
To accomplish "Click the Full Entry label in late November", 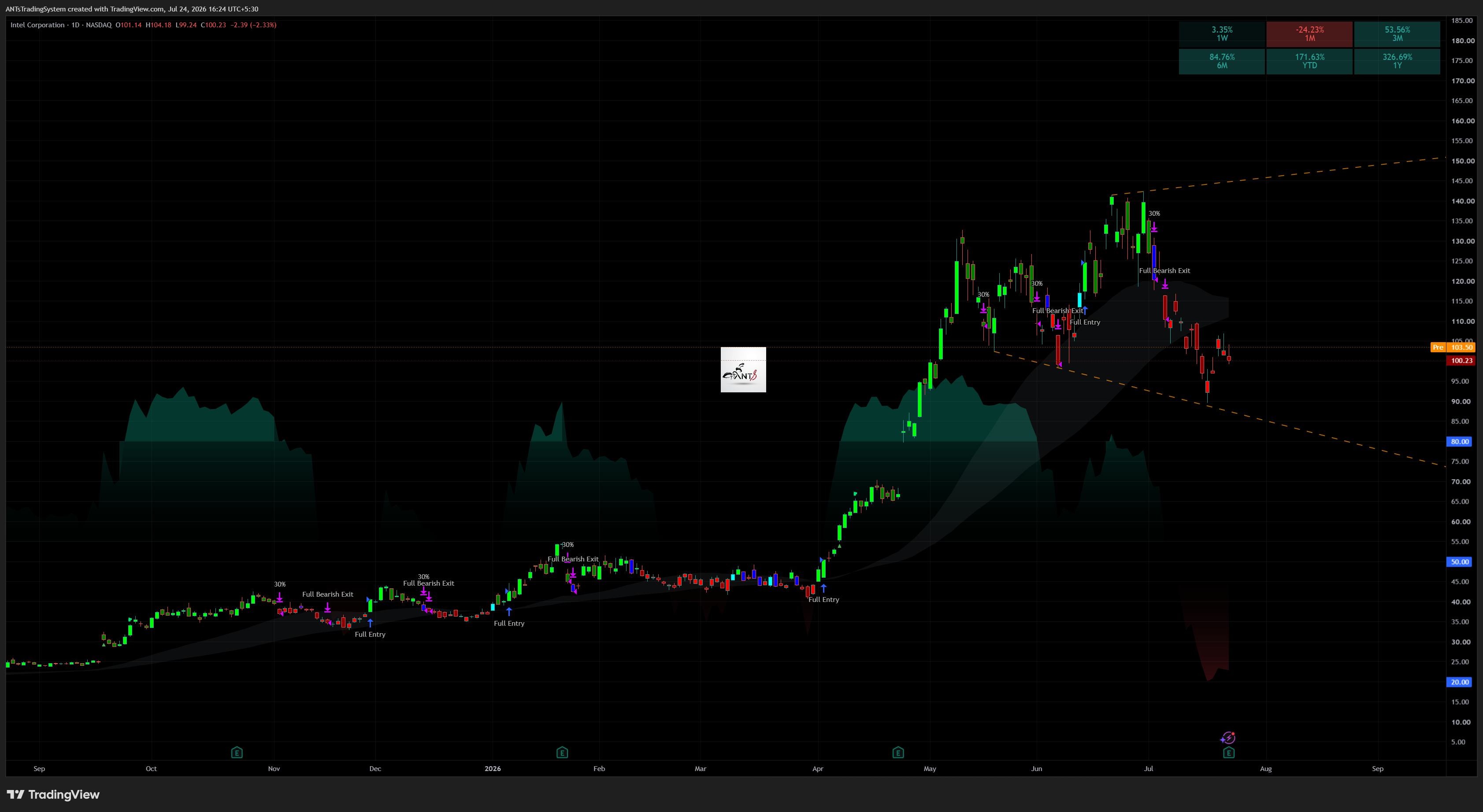I will [x=370, y=634].
